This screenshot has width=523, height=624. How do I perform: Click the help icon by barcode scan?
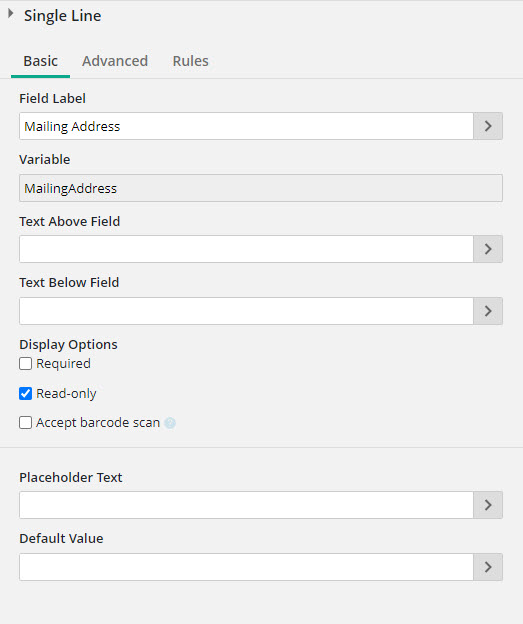(x=170, y=423)
